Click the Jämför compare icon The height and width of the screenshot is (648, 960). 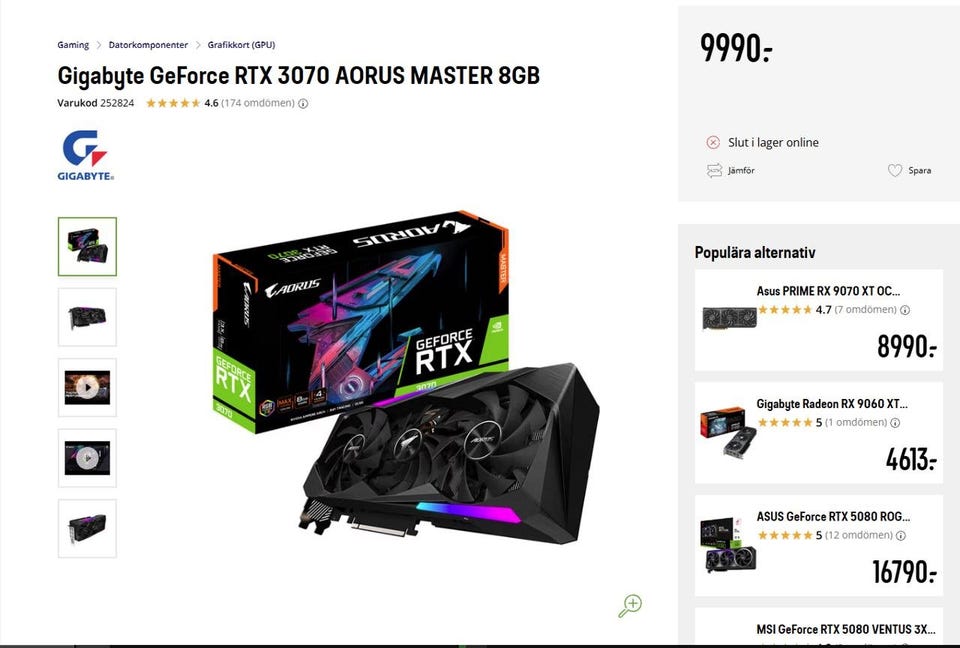[714, 170]
